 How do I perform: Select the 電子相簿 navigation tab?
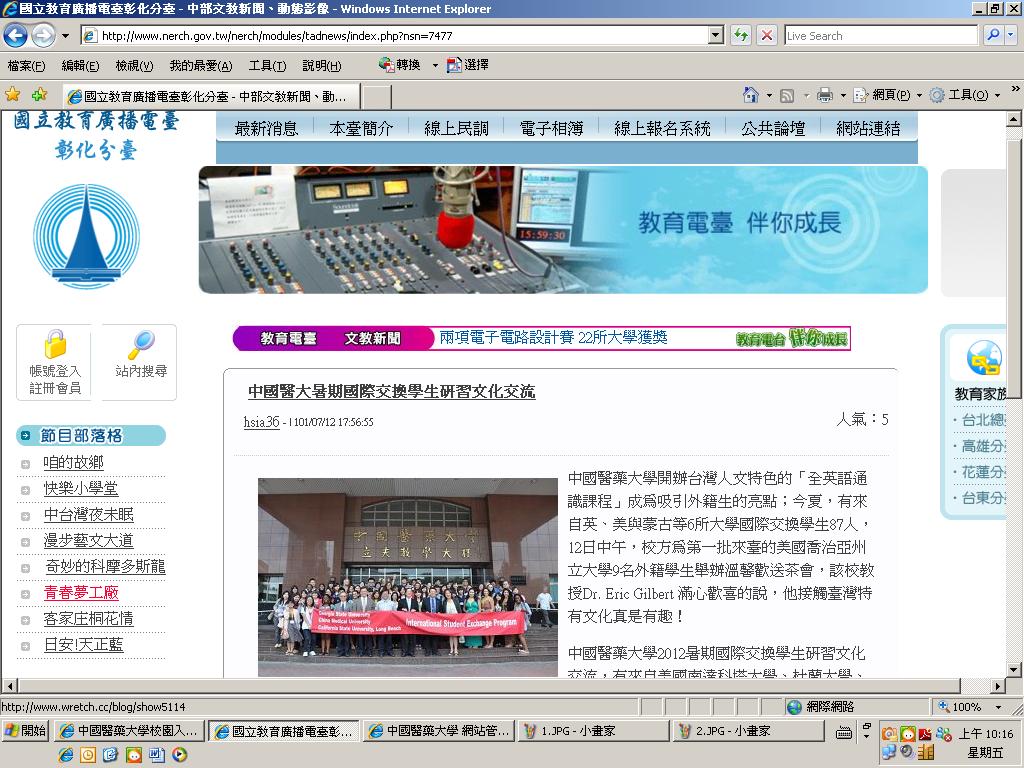[551, 129]
